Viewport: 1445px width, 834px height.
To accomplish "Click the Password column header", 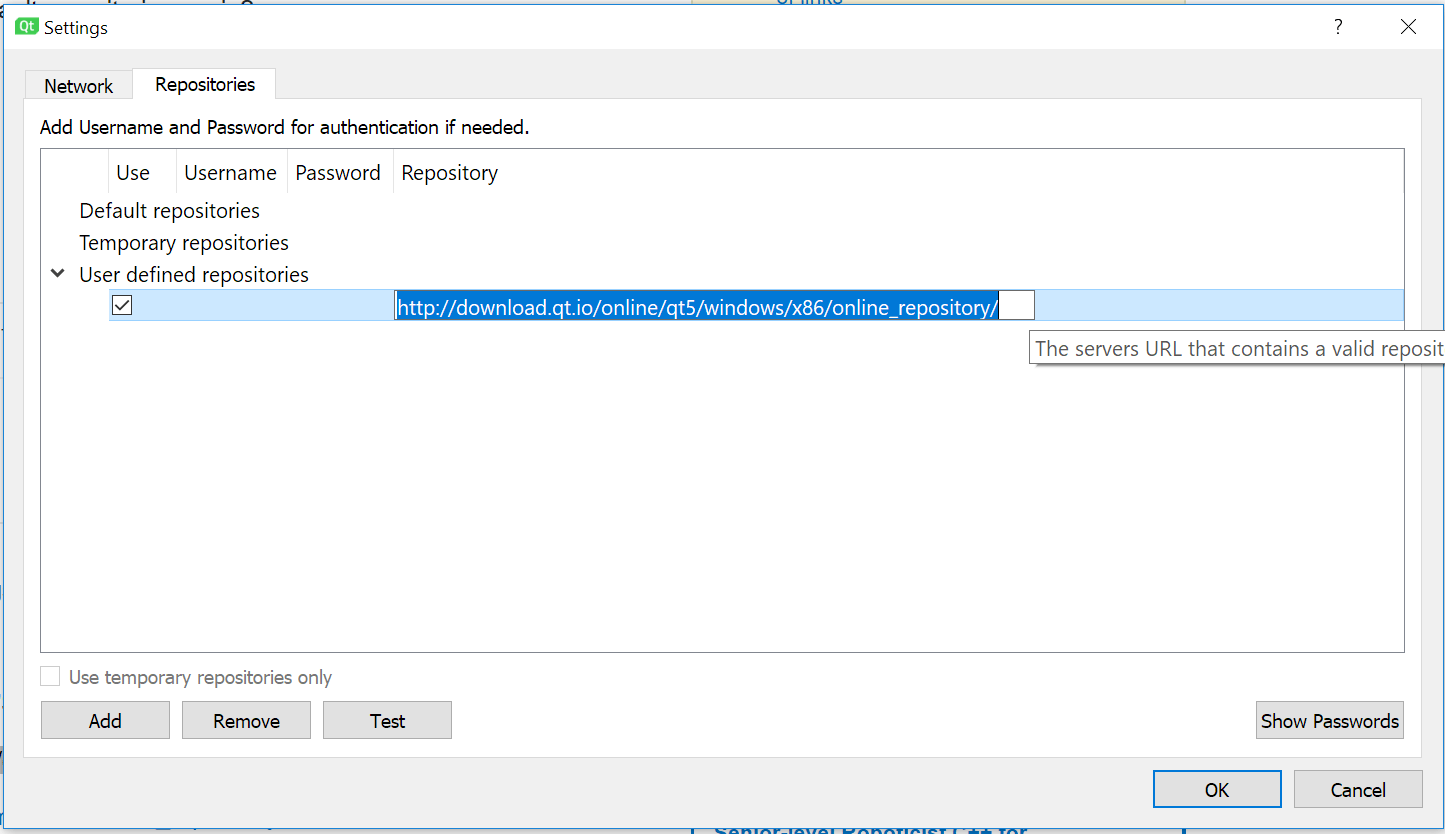I will [339, 173].
